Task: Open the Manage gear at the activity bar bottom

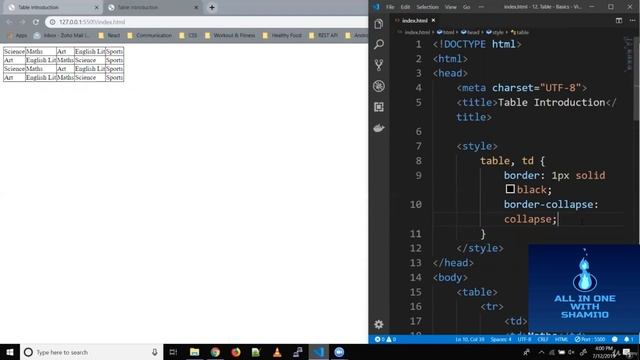Action: [x=379, y=324]
